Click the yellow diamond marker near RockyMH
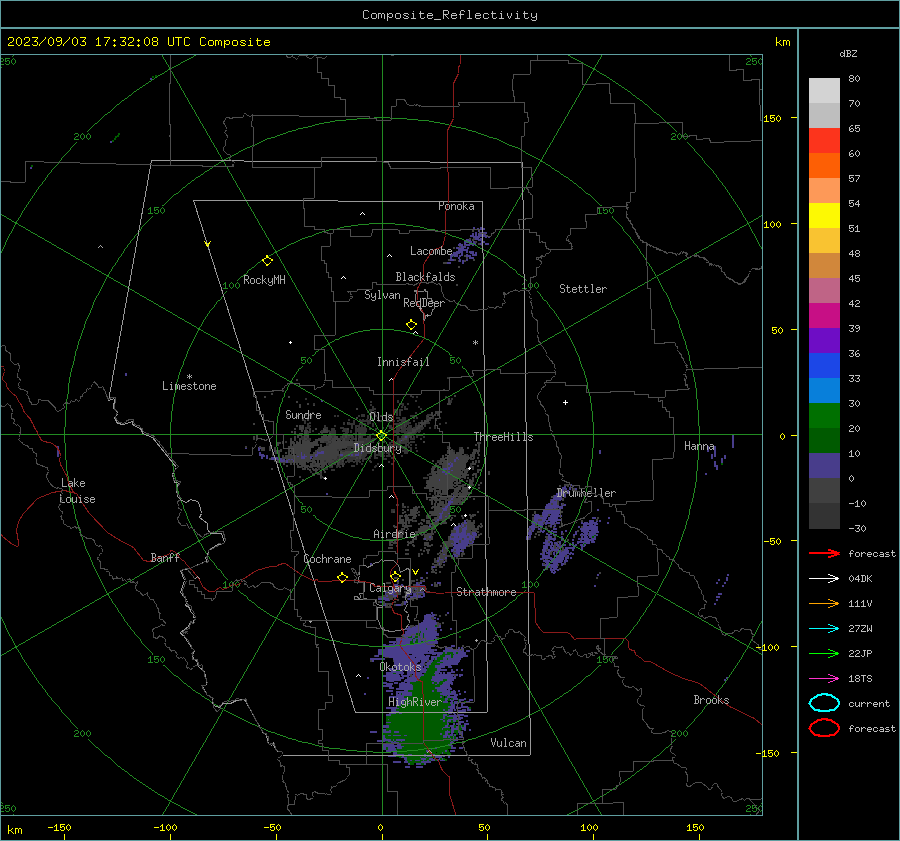 267,261
